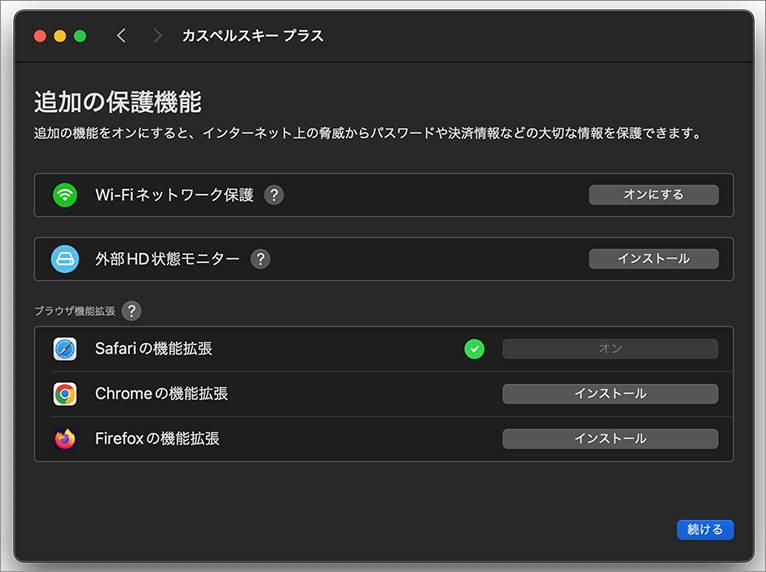The width and height of the screenshot is (766, 572).
Task: Click the Chromeの機能拡張 label
Action: [161, 394]
